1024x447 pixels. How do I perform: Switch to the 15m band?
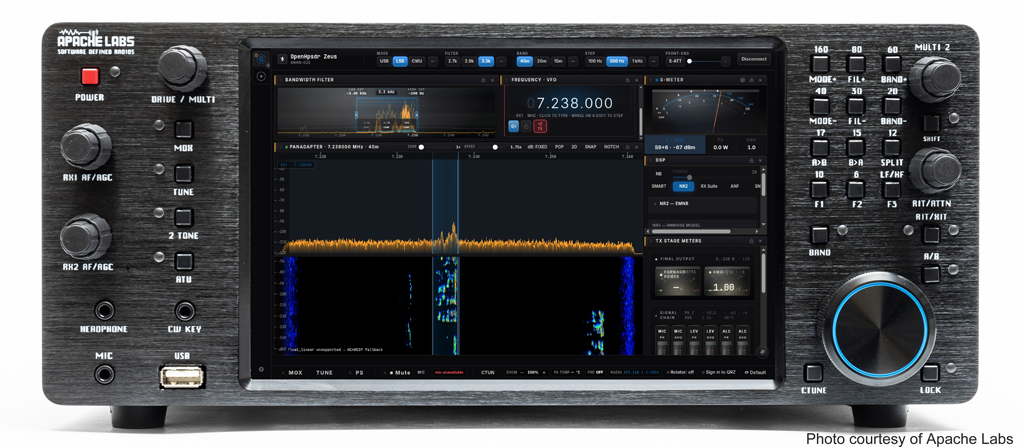(558, 61)
